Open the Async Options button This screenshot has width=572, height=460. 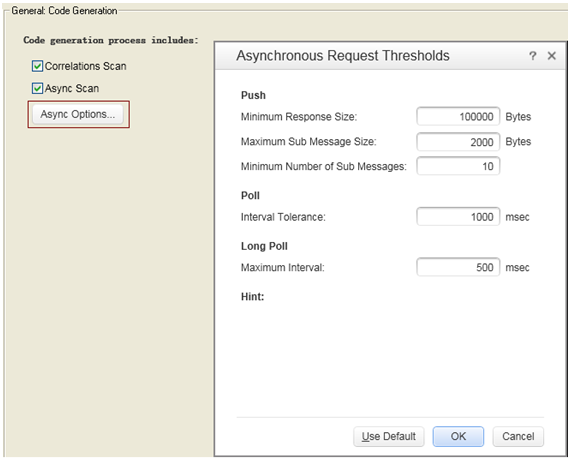78,114
